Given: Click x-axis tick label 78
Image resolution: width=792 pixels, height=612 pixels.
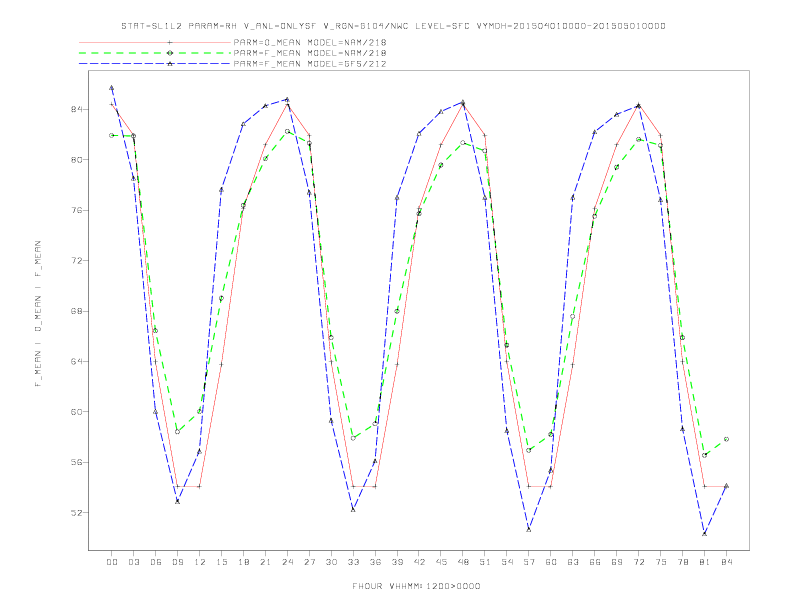Looking at the screenshot, I should pos(683,562).
